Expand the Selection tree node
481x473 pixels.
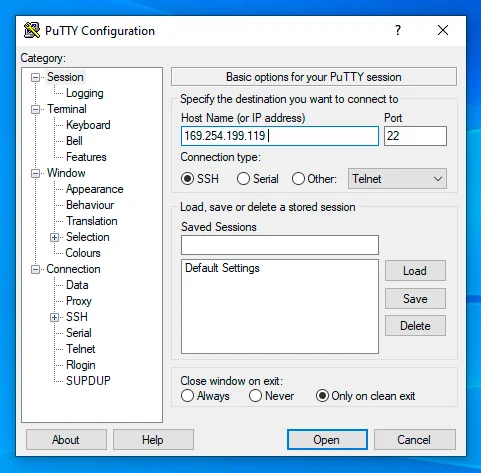click(54, 237)
